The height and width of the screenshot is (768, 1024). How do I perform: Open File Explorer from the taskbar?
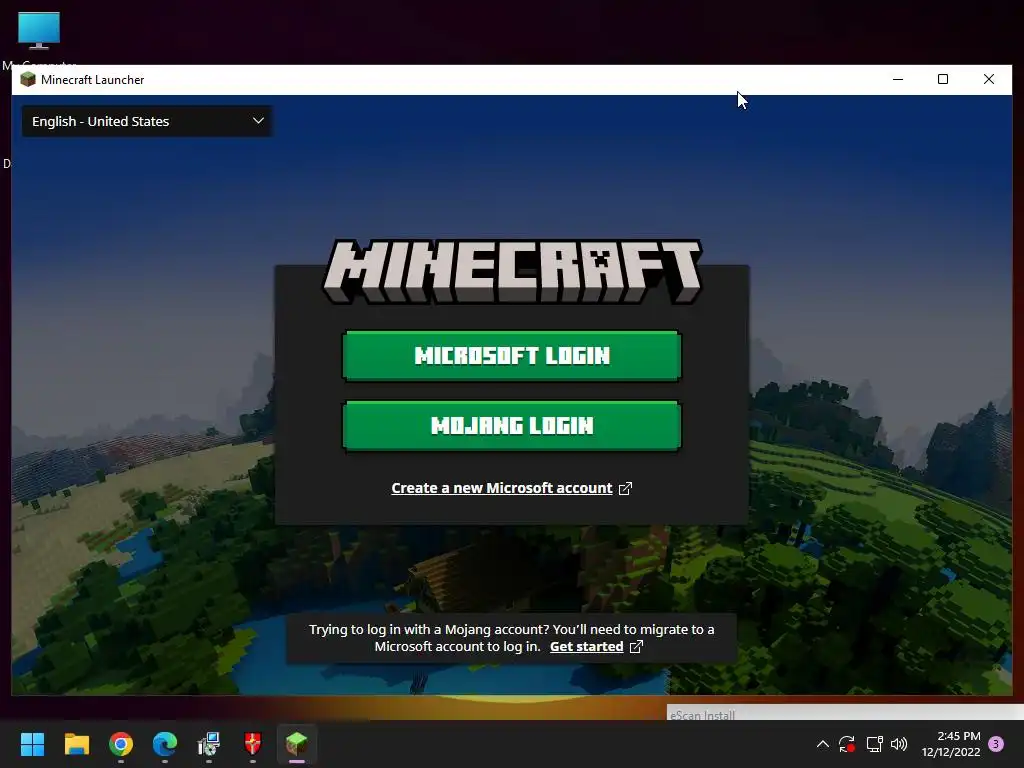click(x=76, y=744)
